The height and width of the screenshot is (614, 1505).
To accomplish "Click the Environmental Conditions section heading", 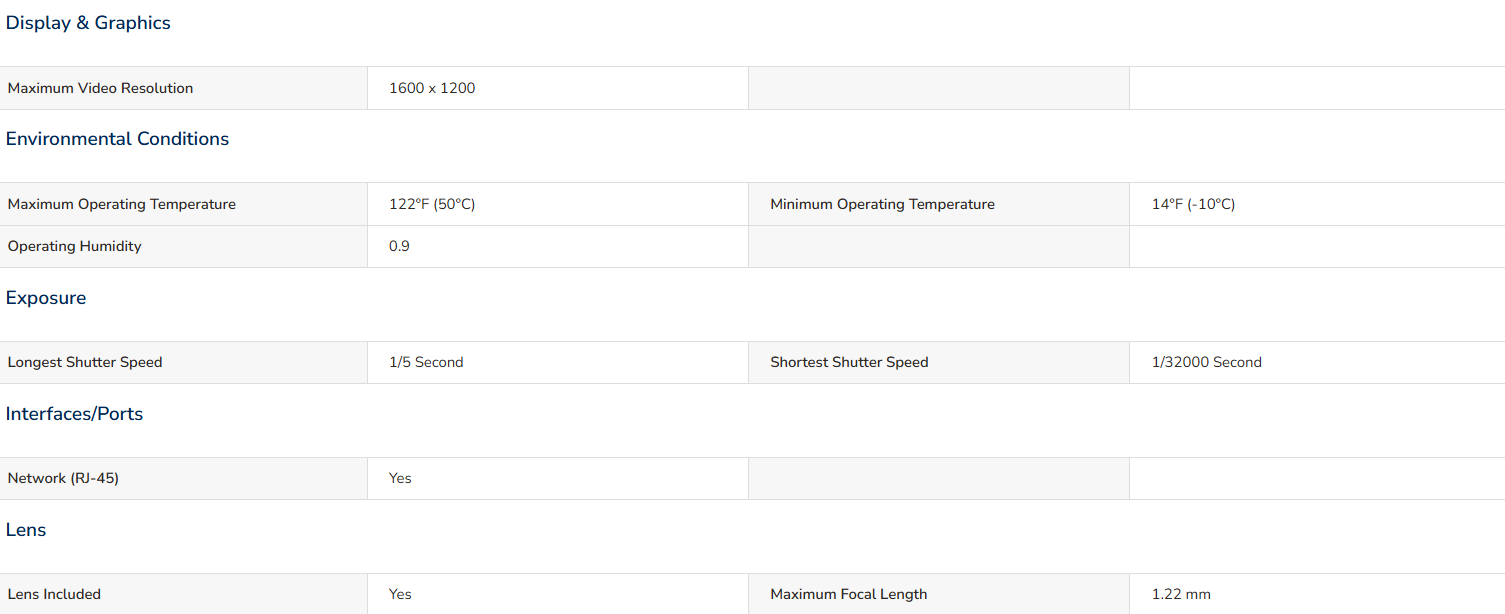I will click(x=117, y=139).
